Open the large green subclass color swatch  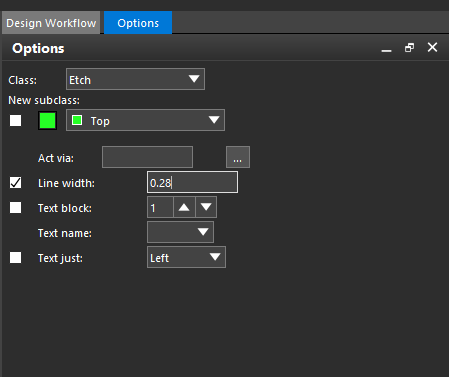point(47,121)
